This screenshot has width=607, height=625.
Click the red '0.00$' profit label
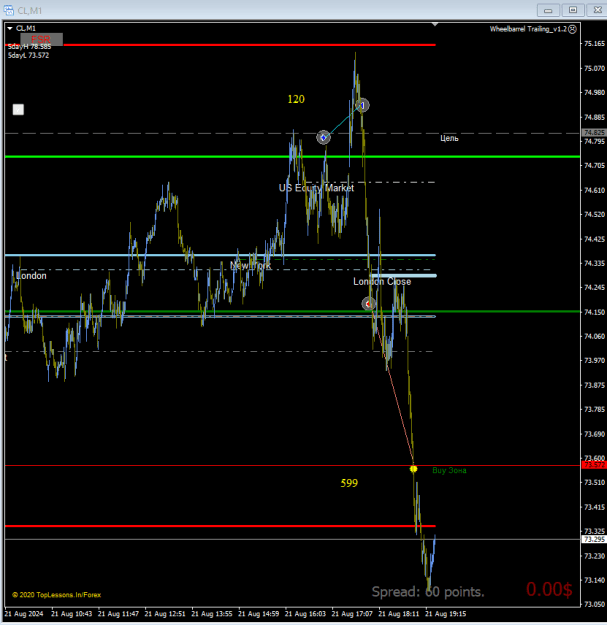pos(549,589)
